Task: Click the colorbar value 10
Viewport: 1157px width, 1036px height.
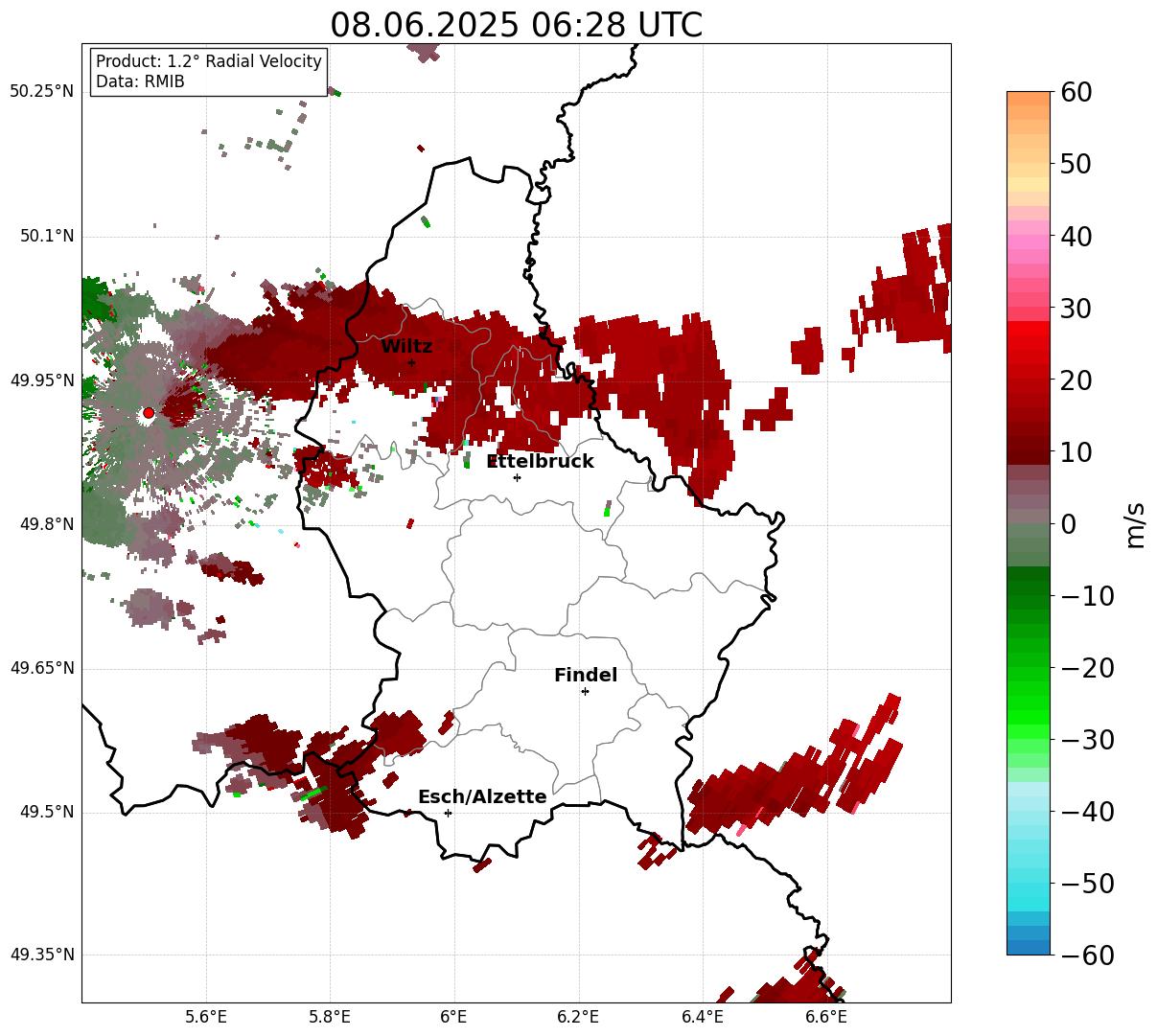Action: click(1075, 452)
